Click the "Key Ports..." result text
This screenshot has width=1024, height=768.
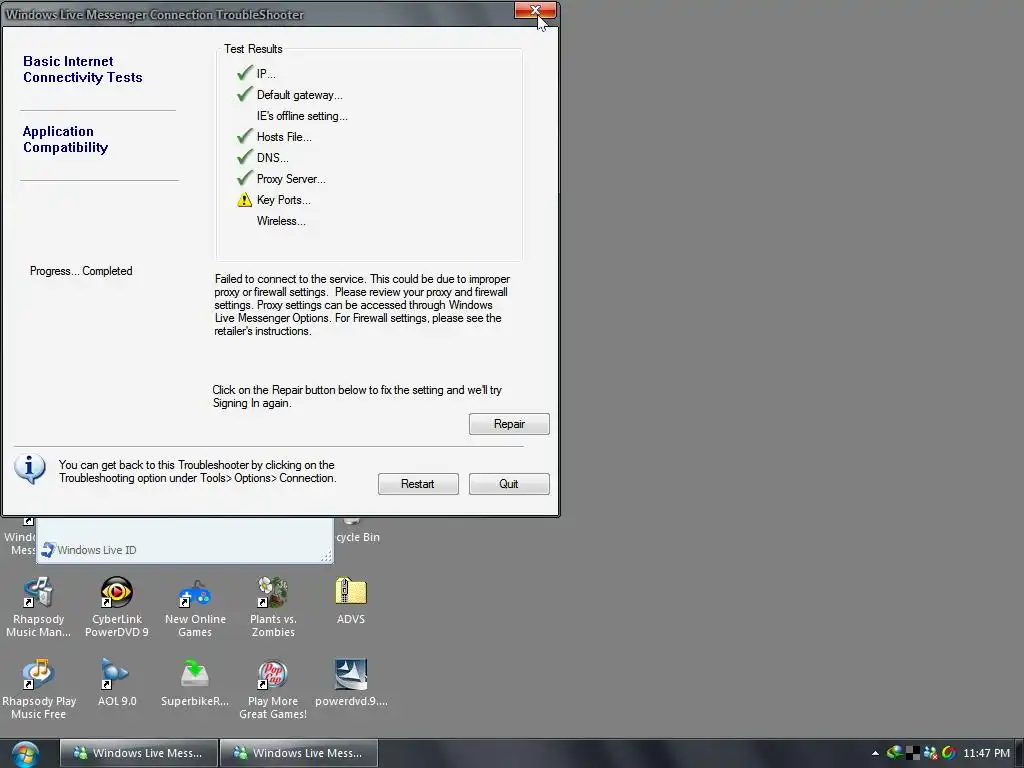tap(283, 200)
